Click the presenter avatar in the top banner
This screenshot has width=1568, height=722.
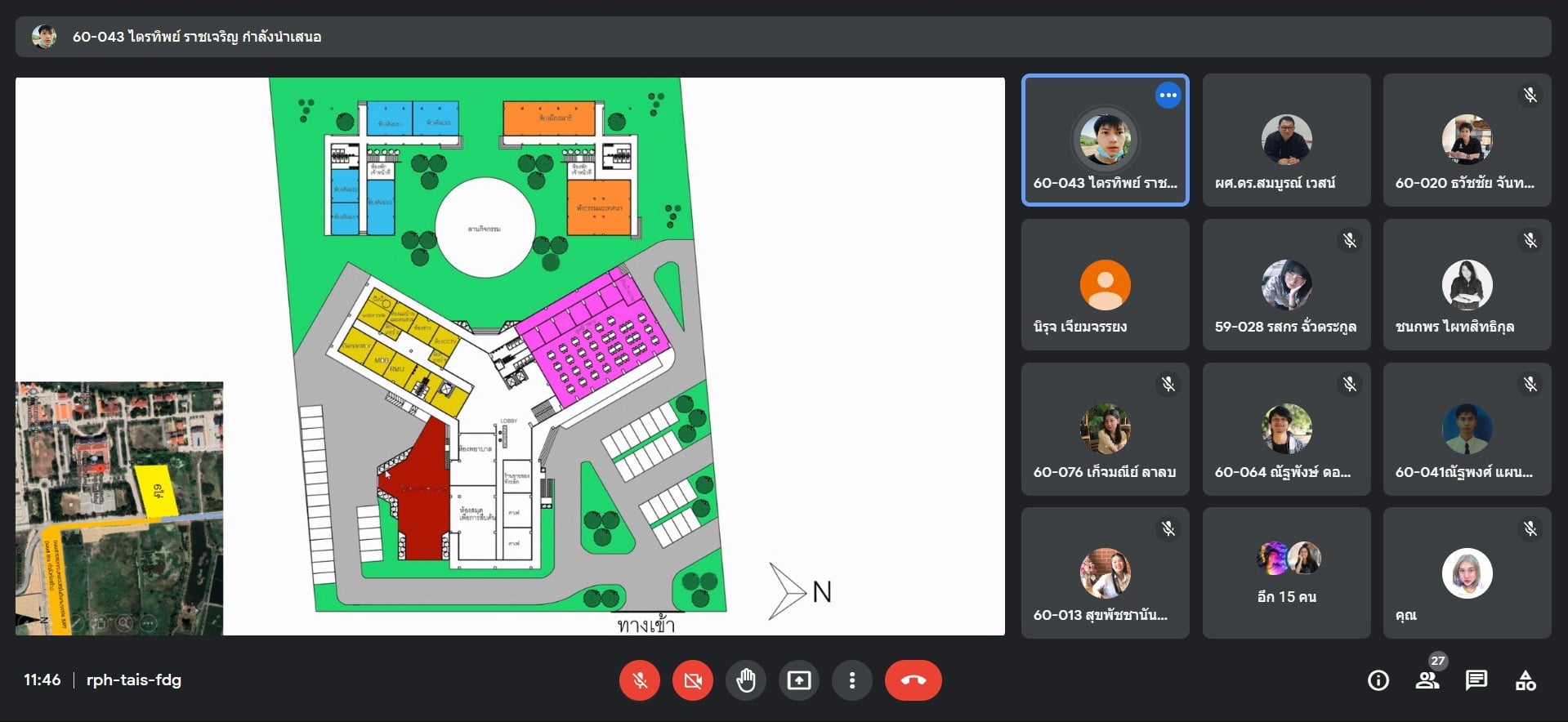tap(44, 37)
